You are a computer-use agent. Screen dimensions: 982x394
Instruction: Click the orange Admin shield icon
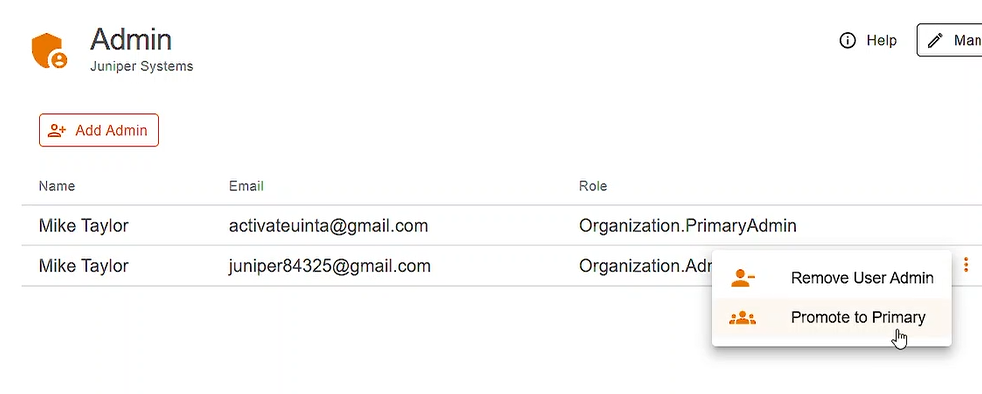point(49,51)
